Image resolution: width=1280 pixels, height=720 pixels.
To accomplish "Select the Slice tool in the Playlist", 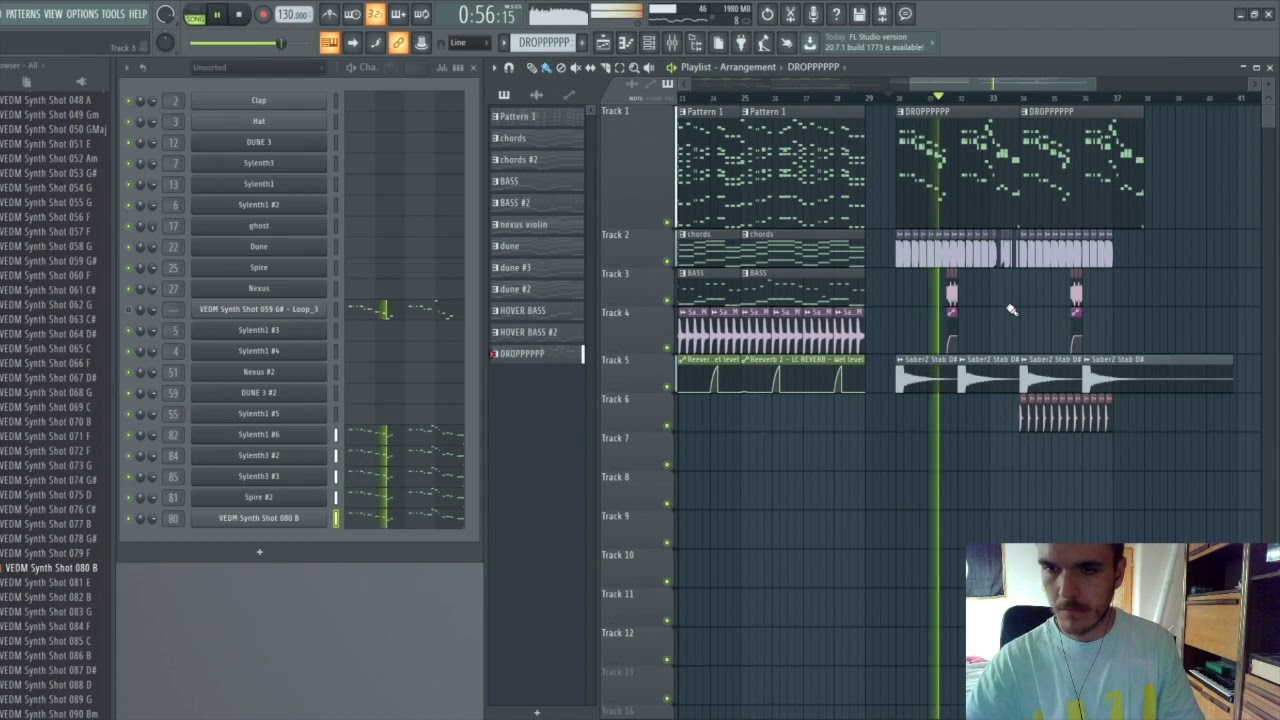I will (x=605, y=67).
